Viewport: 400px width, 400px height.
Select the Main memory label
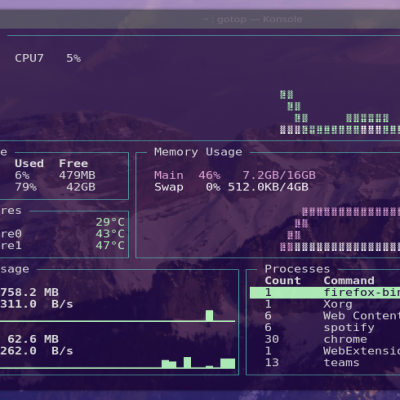[x=169, y=175]
